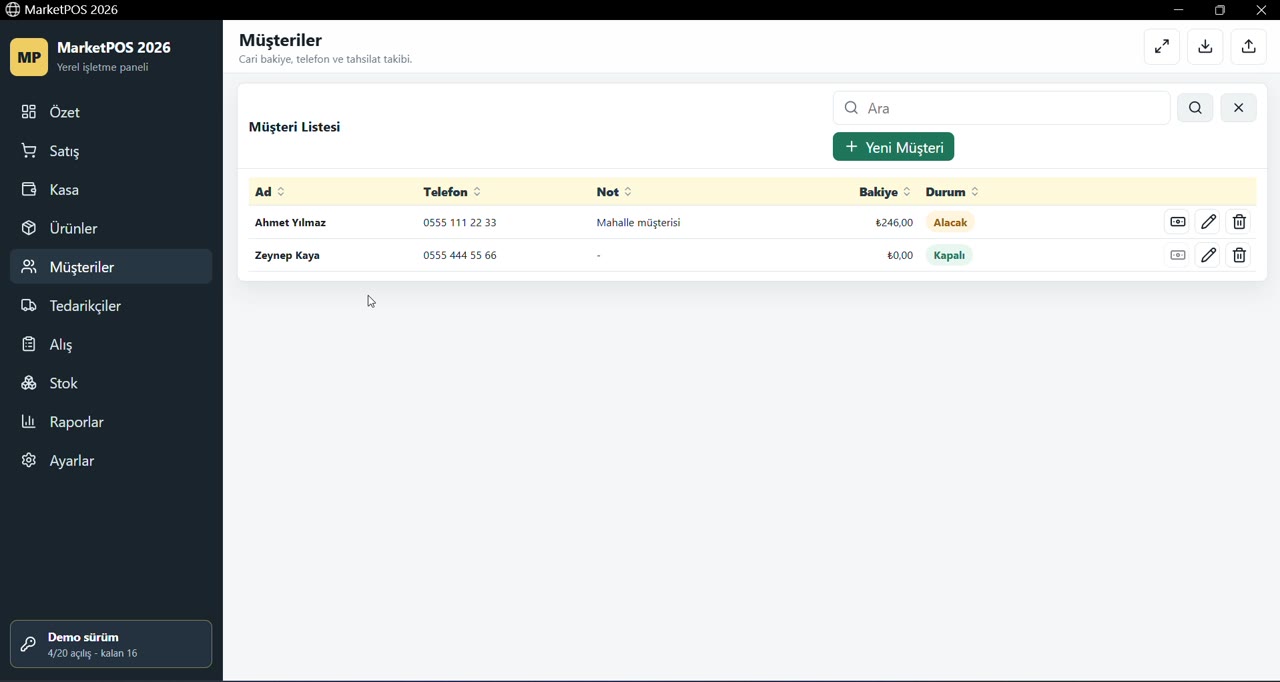Edit Ahmet Yılmaz with pencil icon

1209,222
